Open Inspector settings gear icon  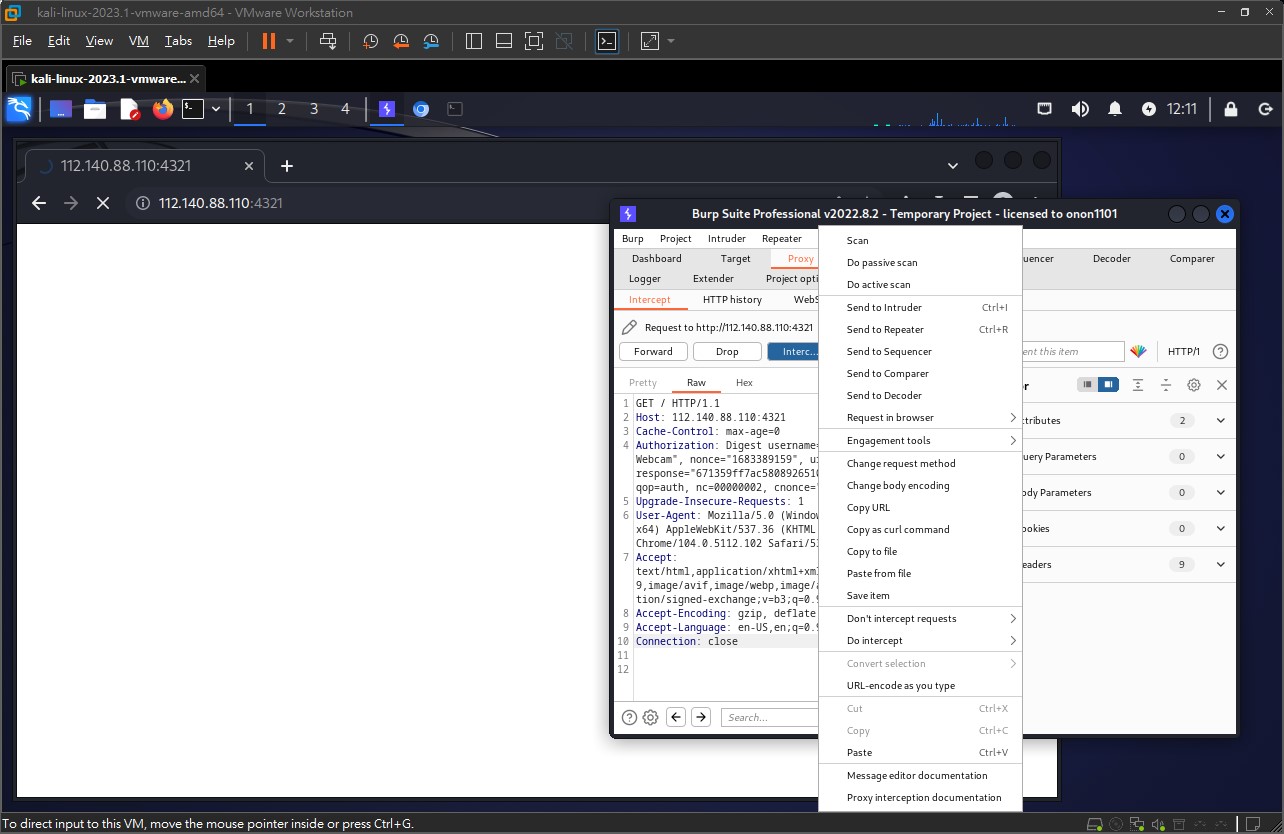coord(1193,385)
